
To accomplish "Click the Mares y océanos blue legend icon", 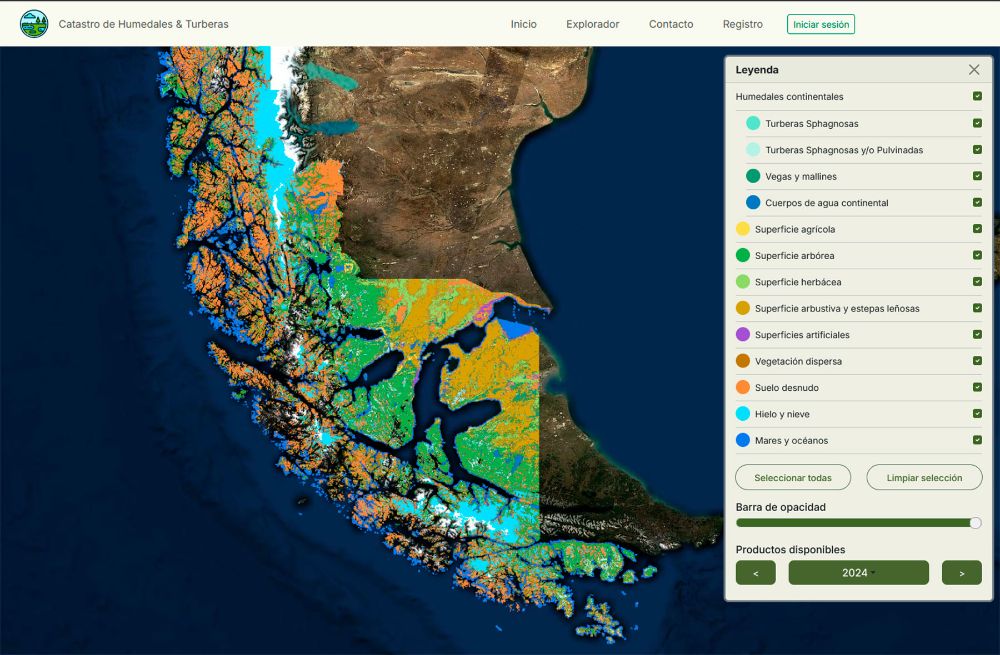I will pyautogui.click(x=743, y=441).
